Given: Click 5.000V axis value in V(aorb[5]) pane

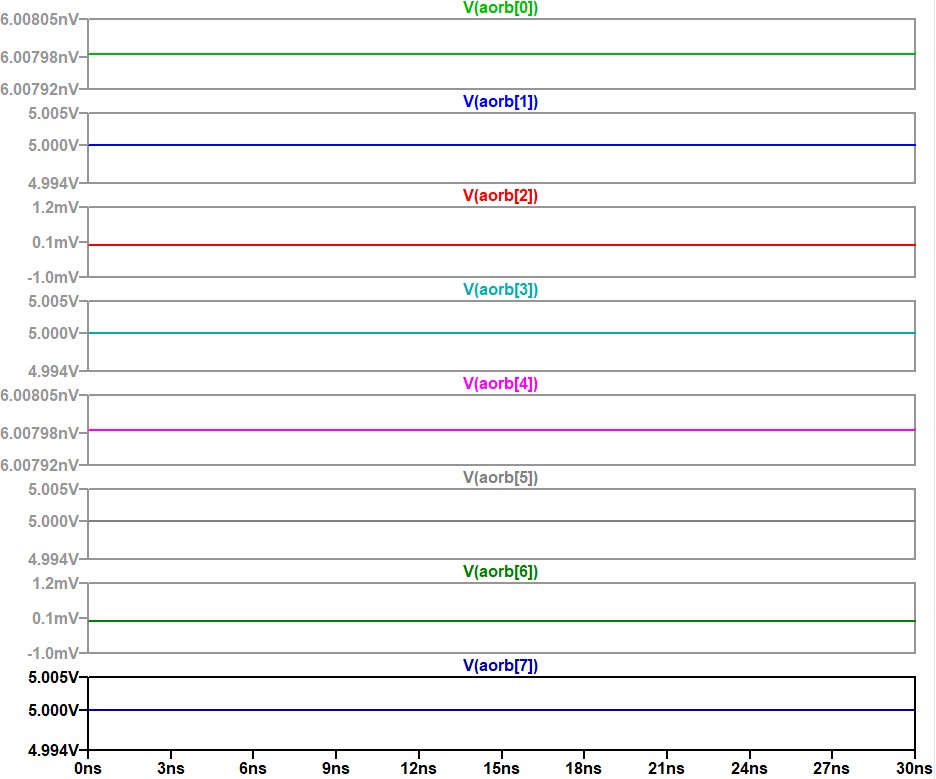Looking at the screenshot, I should [x=53, y=522].
